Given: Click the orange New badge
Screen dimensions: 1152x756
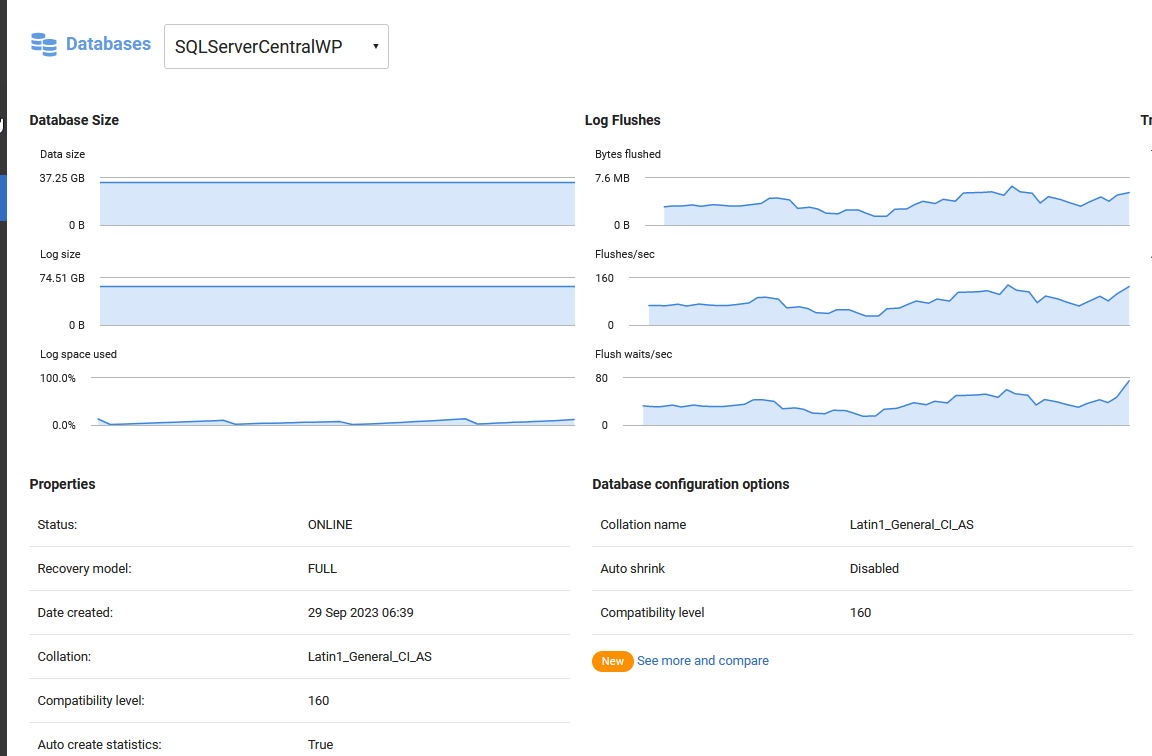Looking at the screenshot, I should click(612, 661).
